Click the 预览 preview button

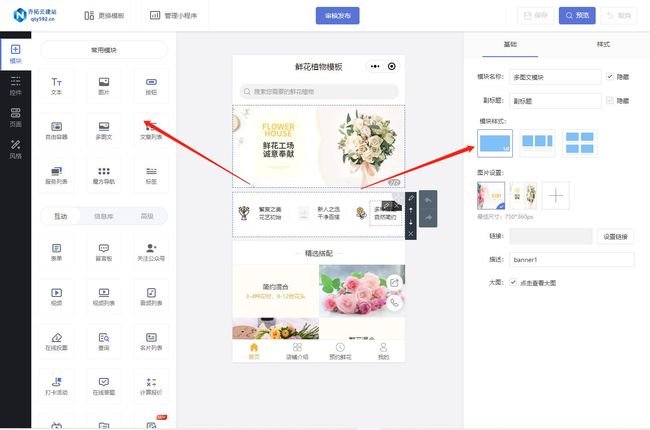point(577,16)
